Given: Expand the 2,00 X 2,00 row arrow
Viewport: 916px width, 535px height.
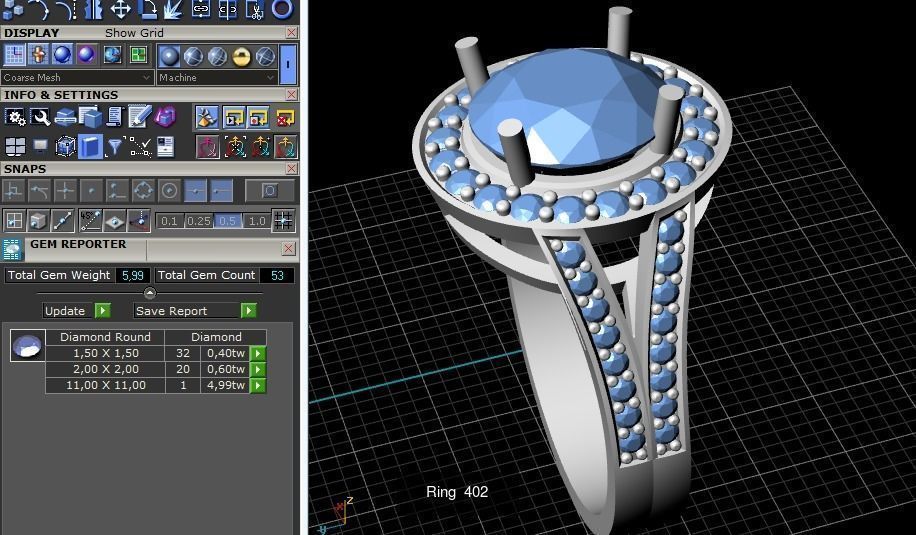Looking at the screenshot, I should (x=258, y=369).
